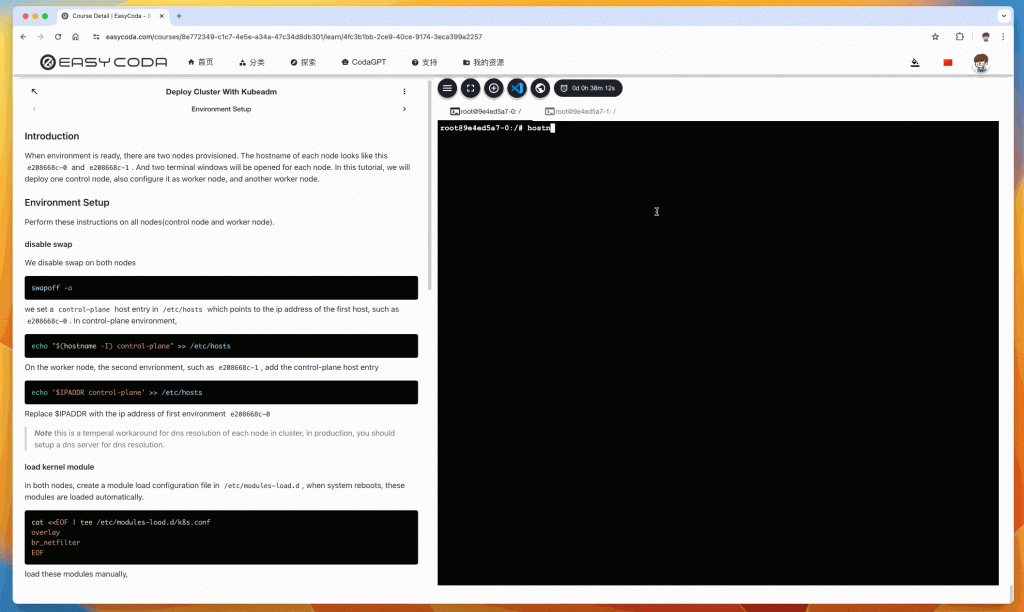1024x612 pixels.
Task: Open the VS Code editor icon
Action: point(517,88)
